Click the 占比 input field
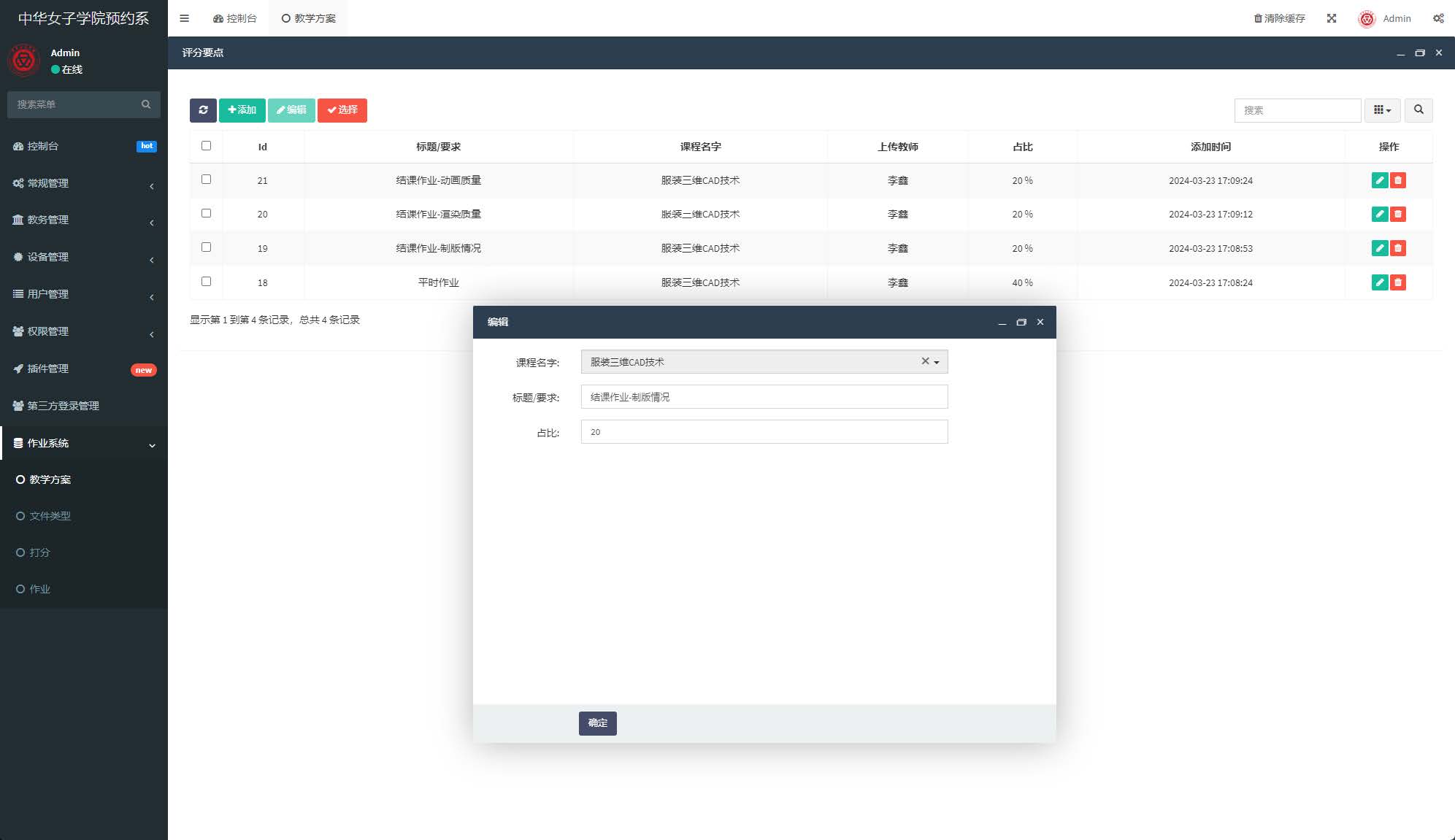Image resolution: width=1455 pixels, height=840 pixels. [764, 432]
